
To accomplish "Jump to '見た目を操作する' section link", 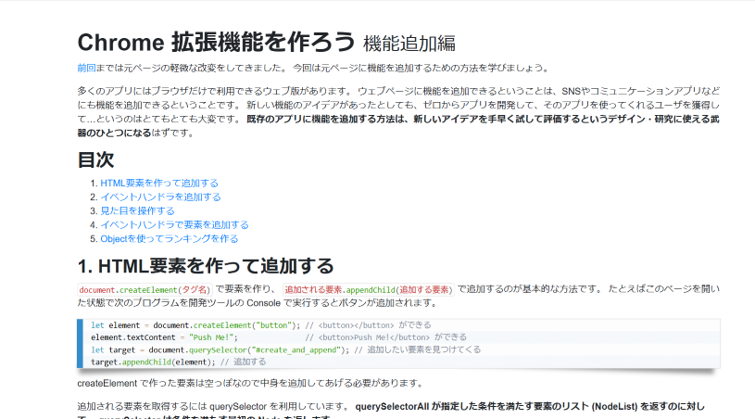I will coord(137,211).
